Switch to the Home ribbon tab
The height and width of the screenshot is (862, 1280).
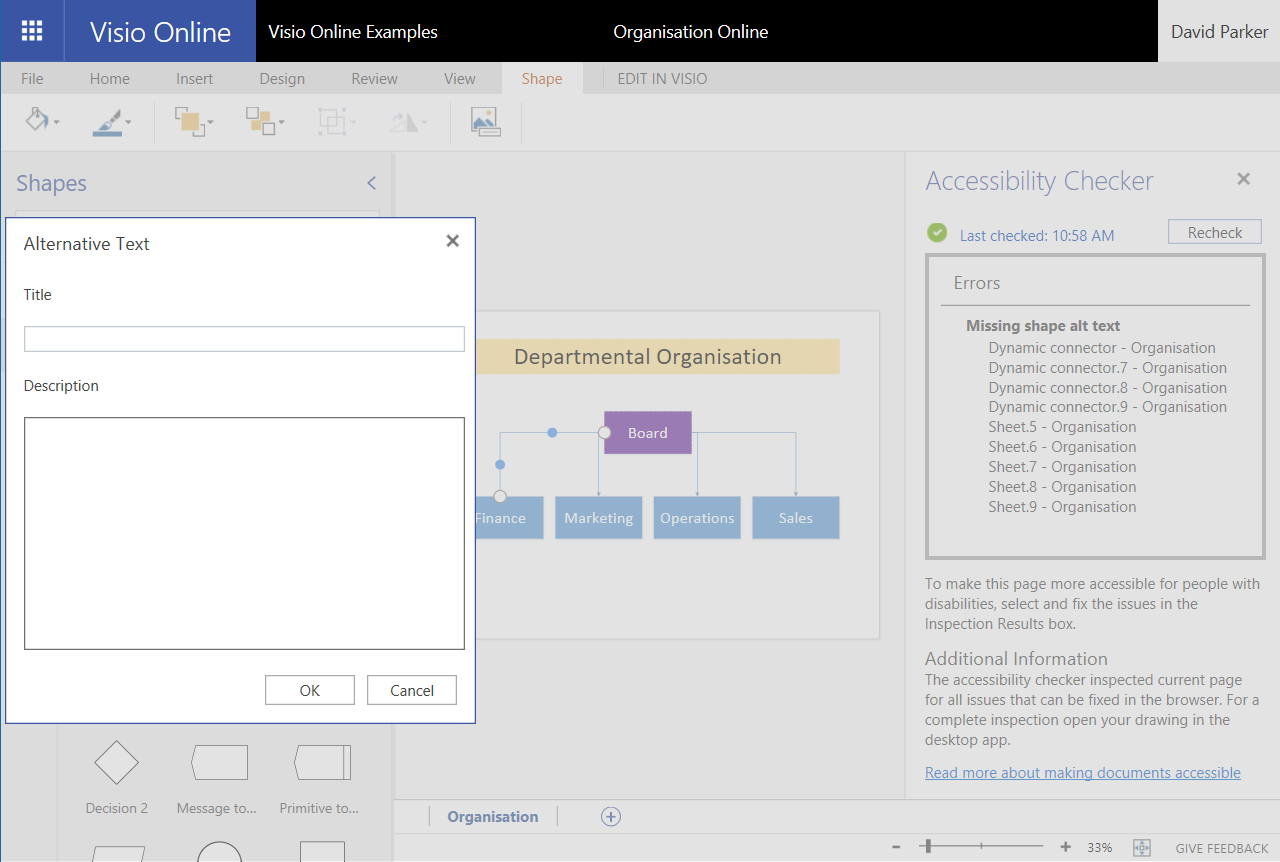click(x=109, y=78)
